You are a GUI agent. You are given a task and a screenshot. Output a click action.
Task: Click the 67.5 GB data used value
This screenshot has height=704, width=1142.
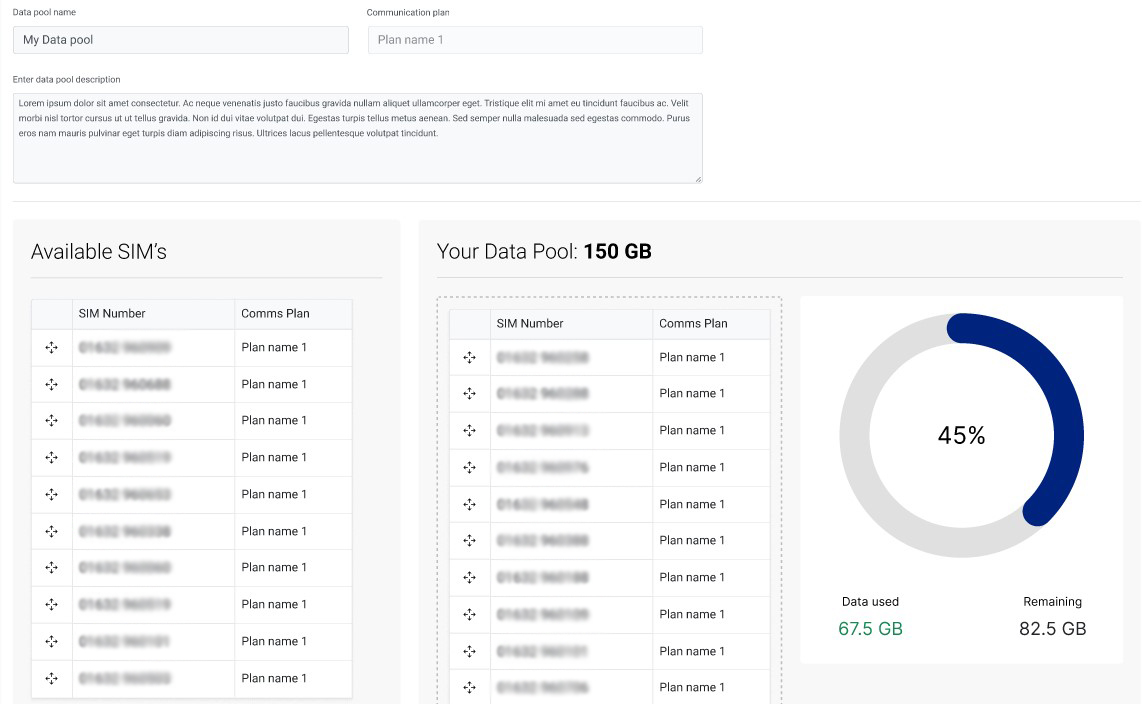pyautogui.click(x=870, y=629)
